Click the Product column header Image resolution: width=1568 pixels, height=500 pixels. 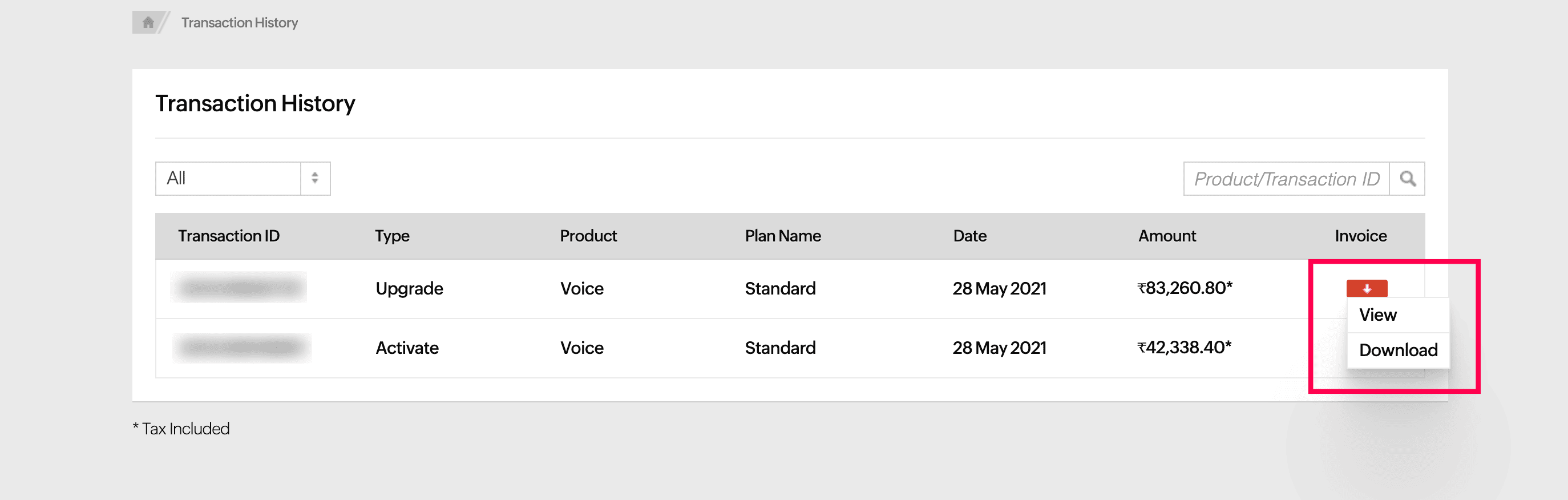tap(588, 236)
